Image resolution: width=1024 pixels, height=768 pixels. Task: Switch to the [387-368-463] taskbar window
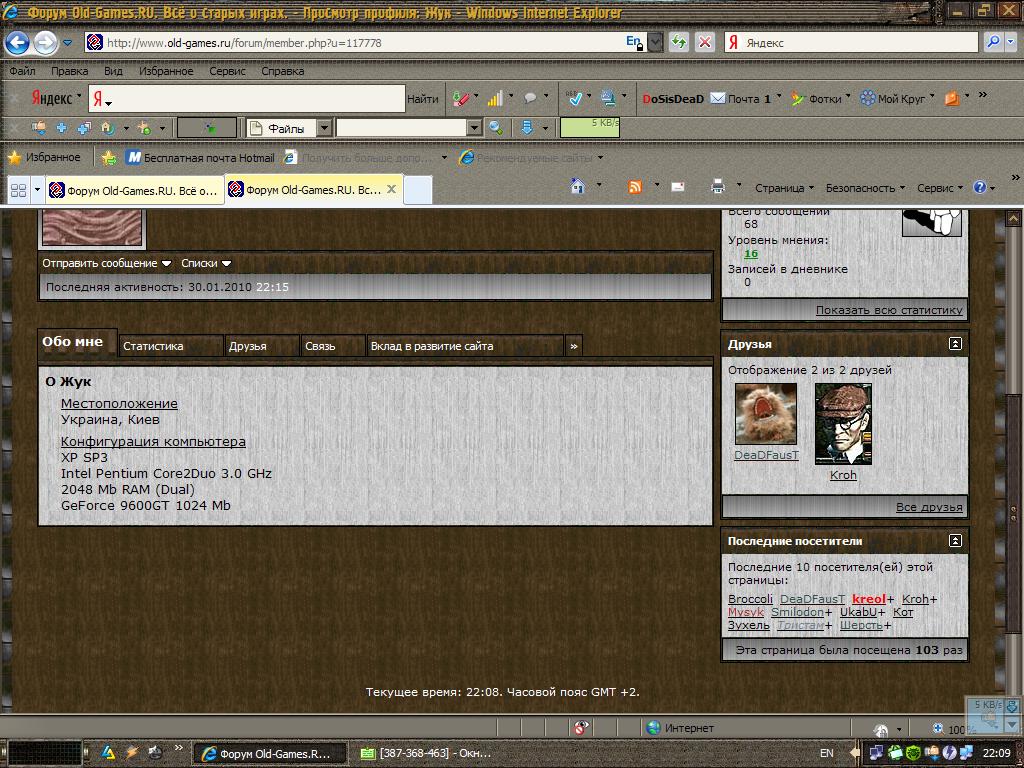(x=426, y=753)
